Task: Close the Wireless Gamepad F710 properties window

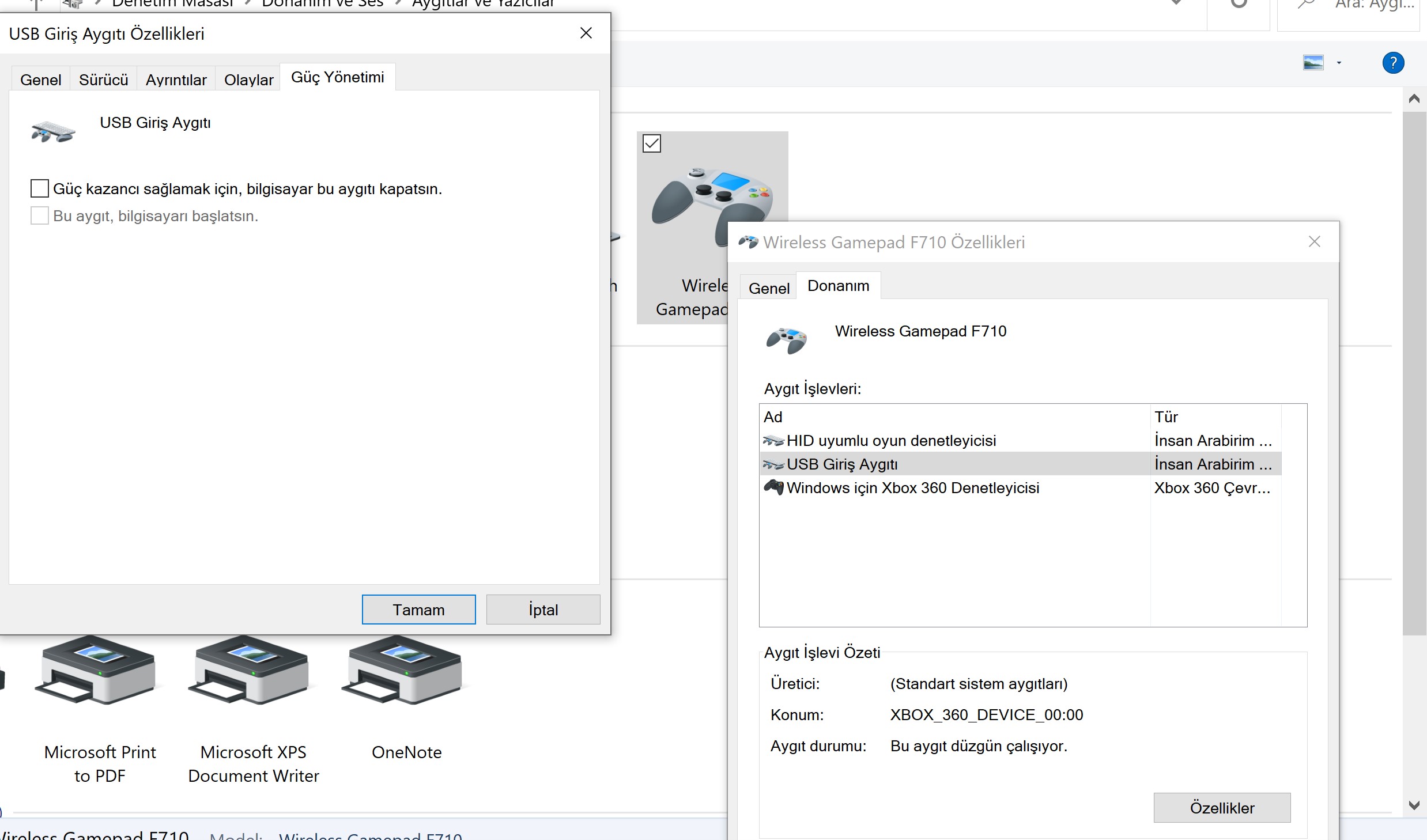Action: (x=1315, y=242)
